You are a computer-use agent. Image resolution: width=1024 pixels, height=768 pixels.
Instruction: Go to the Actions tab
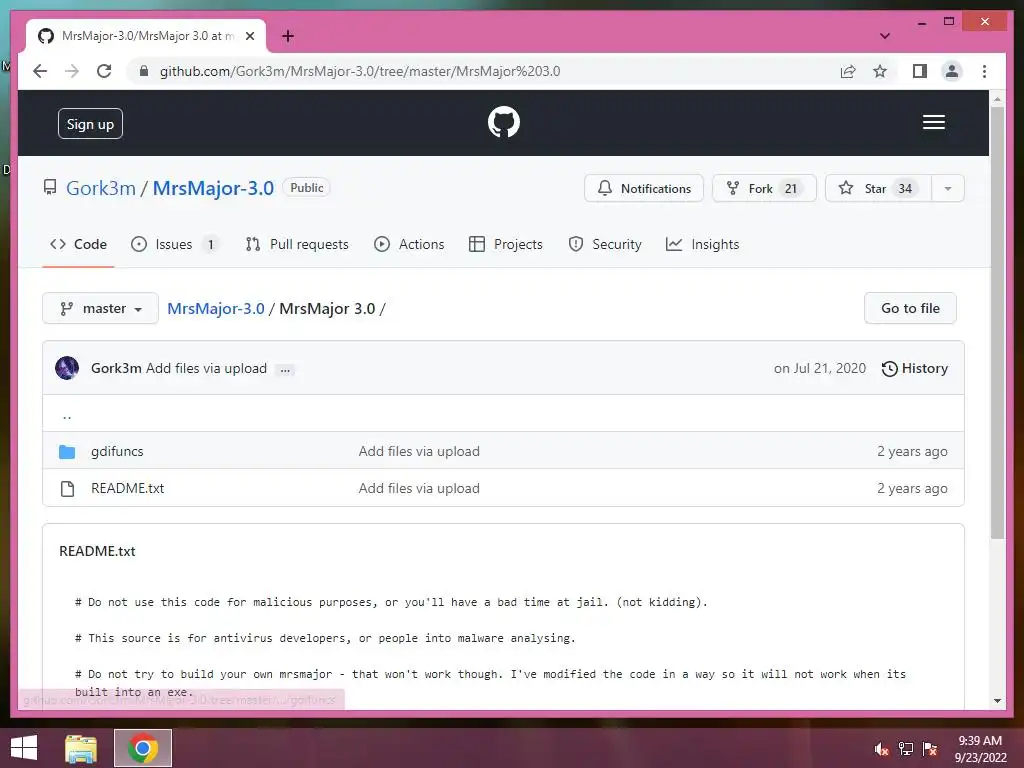click(x=409, y=244)
